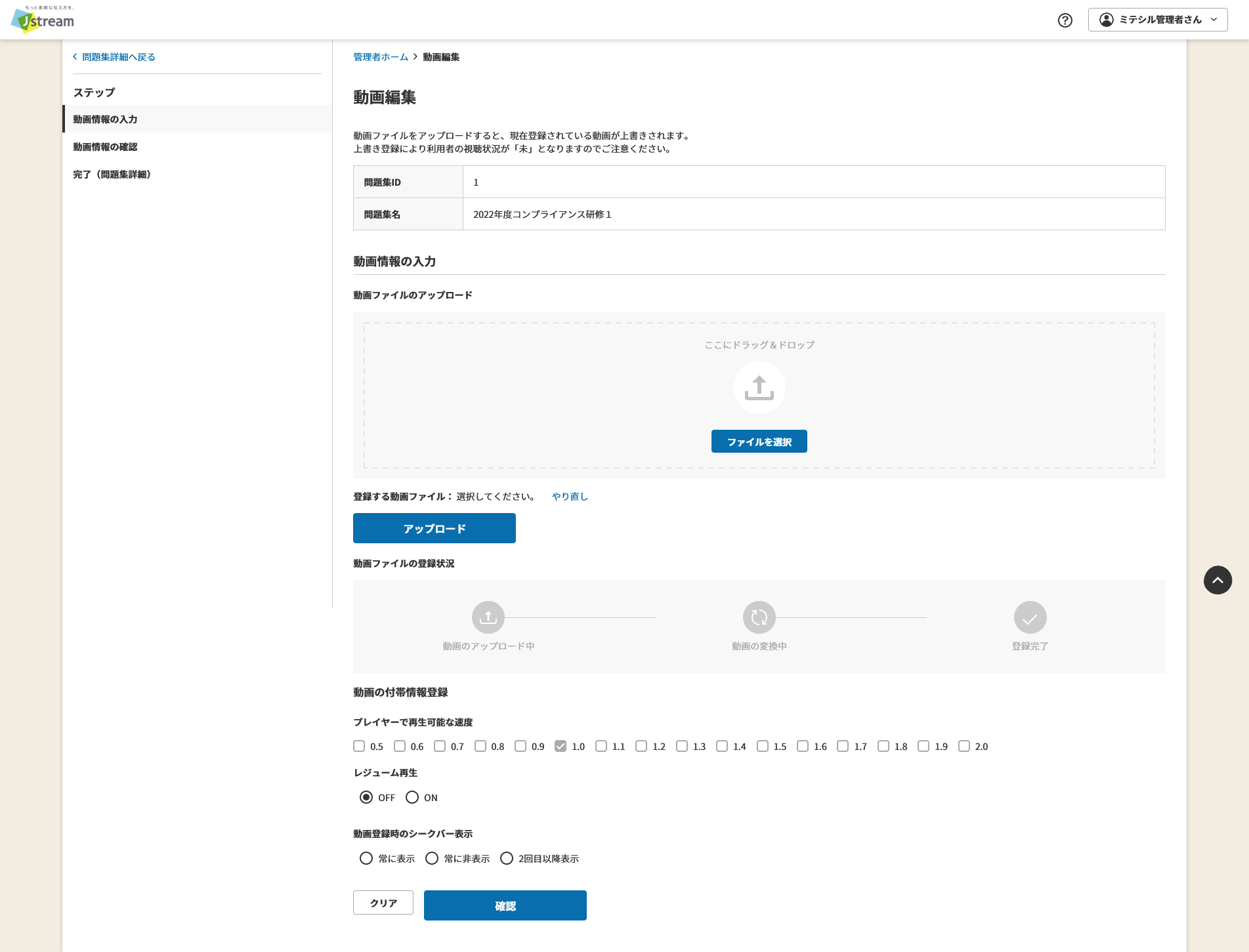Go back via 問題集詳細へ戻る link
Image resolution: width=1249 pixels, height=952 pixels.
(x=114, y=57)
